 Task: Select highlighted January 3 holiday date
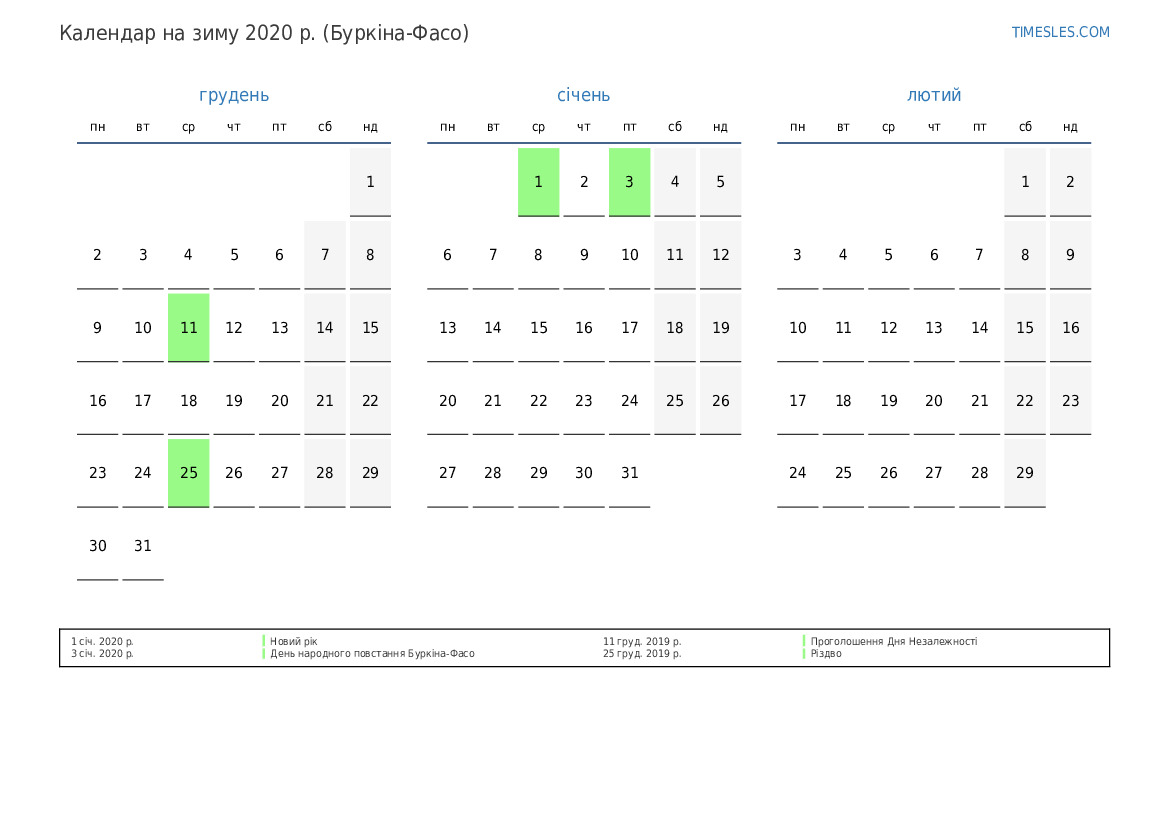629,182
